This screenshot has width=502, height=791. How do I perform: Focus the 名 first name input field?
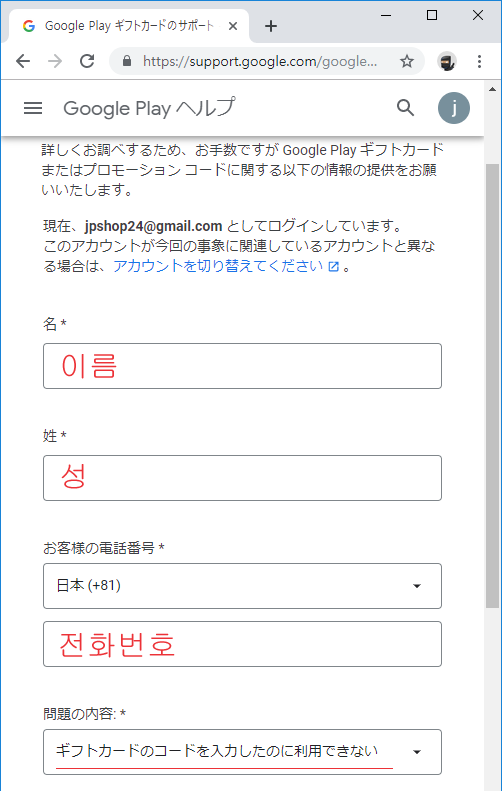(242, 366)
